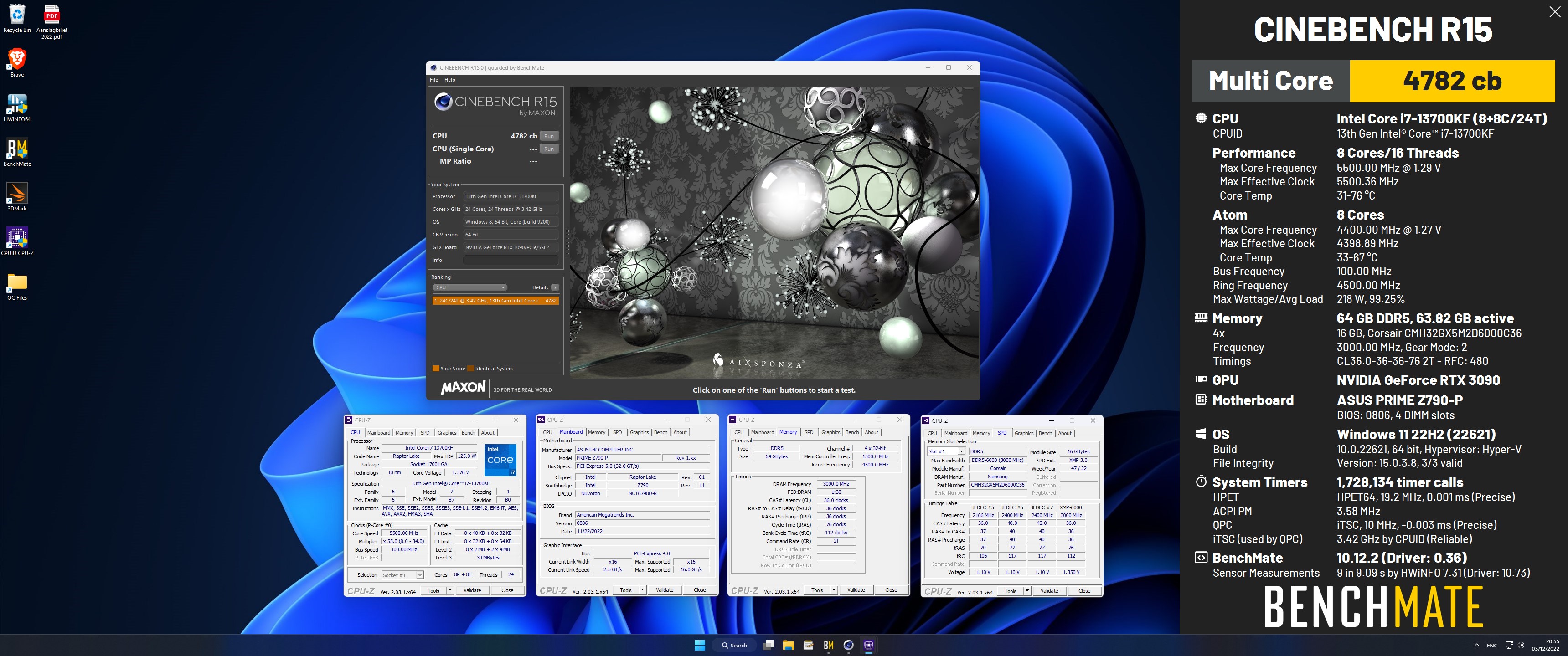Click the first CPU-Z window title icon
Screen dimensions: 1568x656
[350, 420]
